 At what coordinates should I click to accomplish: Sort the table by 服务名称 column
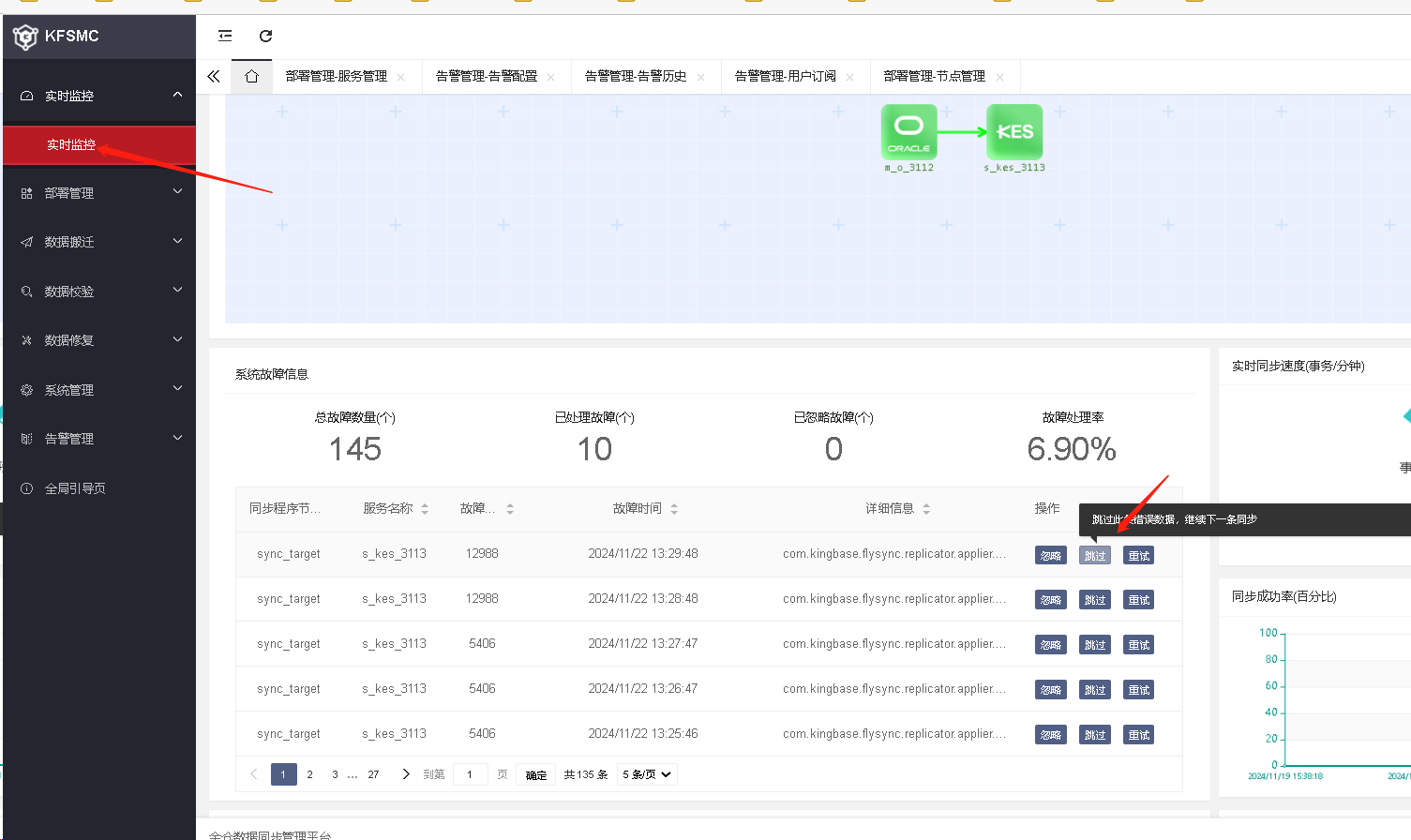(x=425, y=509)
